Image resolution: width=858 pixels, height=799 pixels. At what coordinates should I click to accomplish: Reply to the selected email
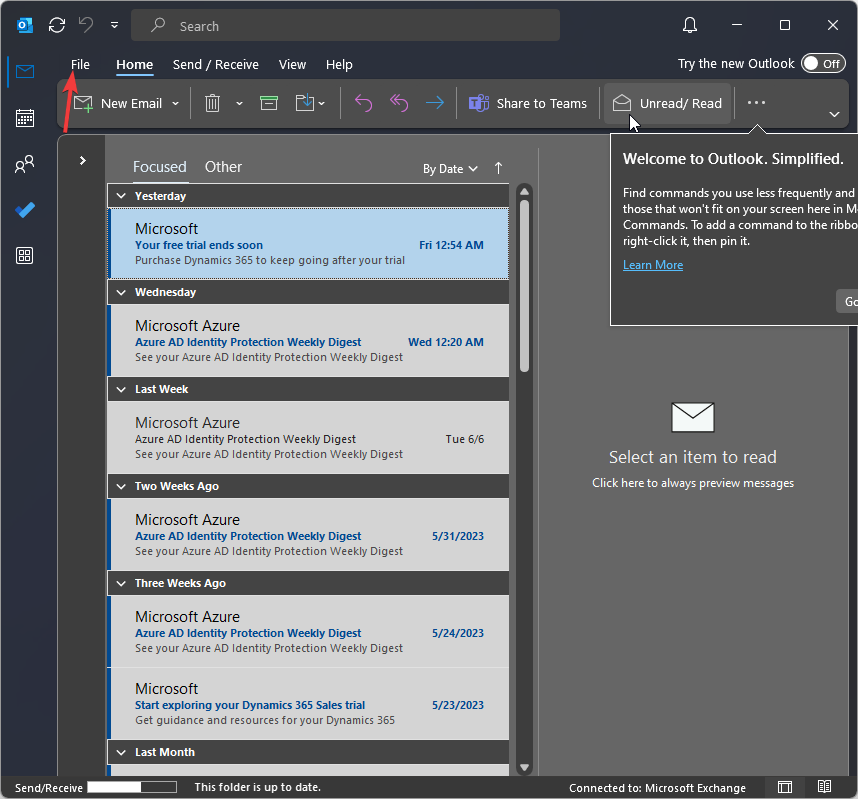363,103
